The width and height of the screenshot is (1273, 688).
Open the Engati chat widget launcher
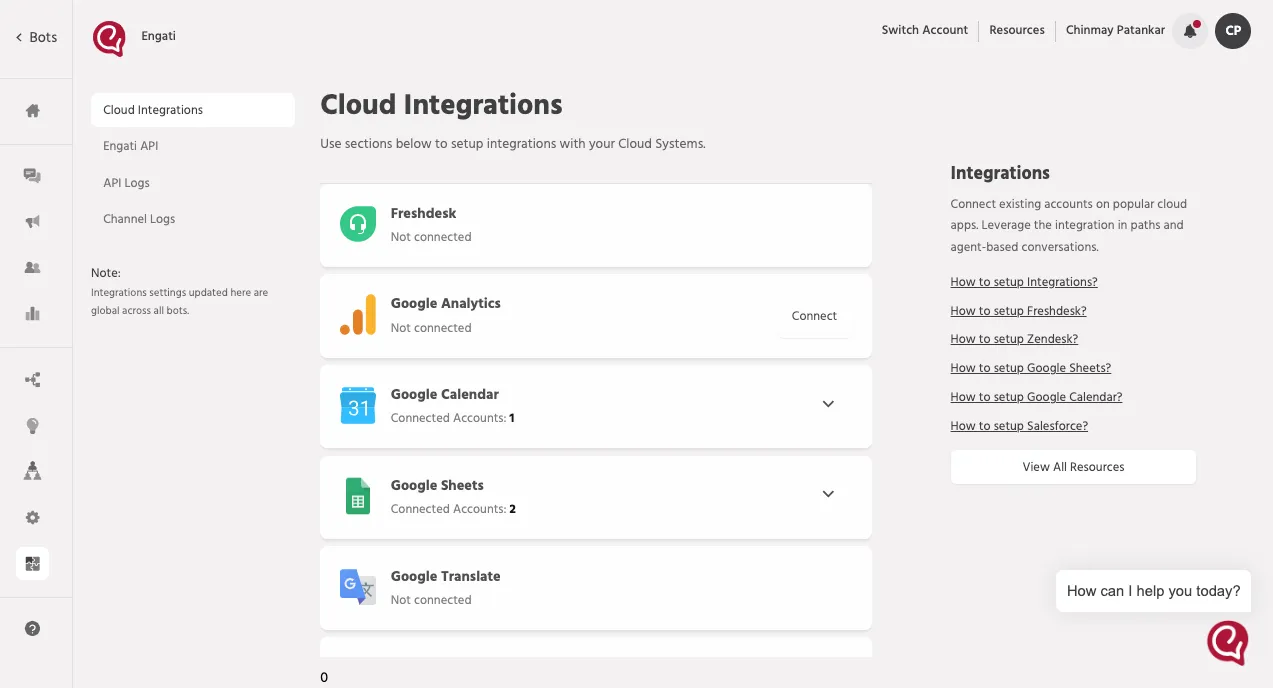click(x=1227, y=642)
